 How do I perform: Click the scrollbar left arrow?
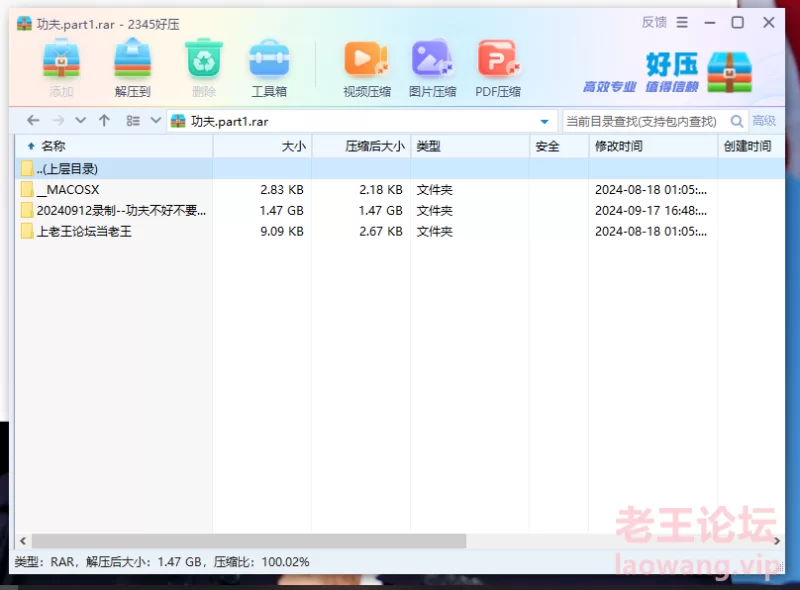pos(22,540)
